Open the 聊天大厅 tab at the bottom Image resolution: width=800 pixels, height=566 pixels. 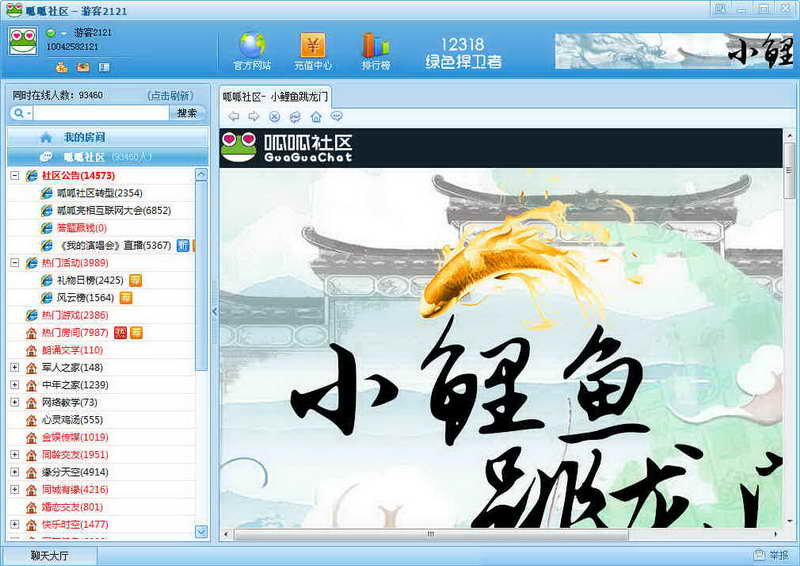49,555
